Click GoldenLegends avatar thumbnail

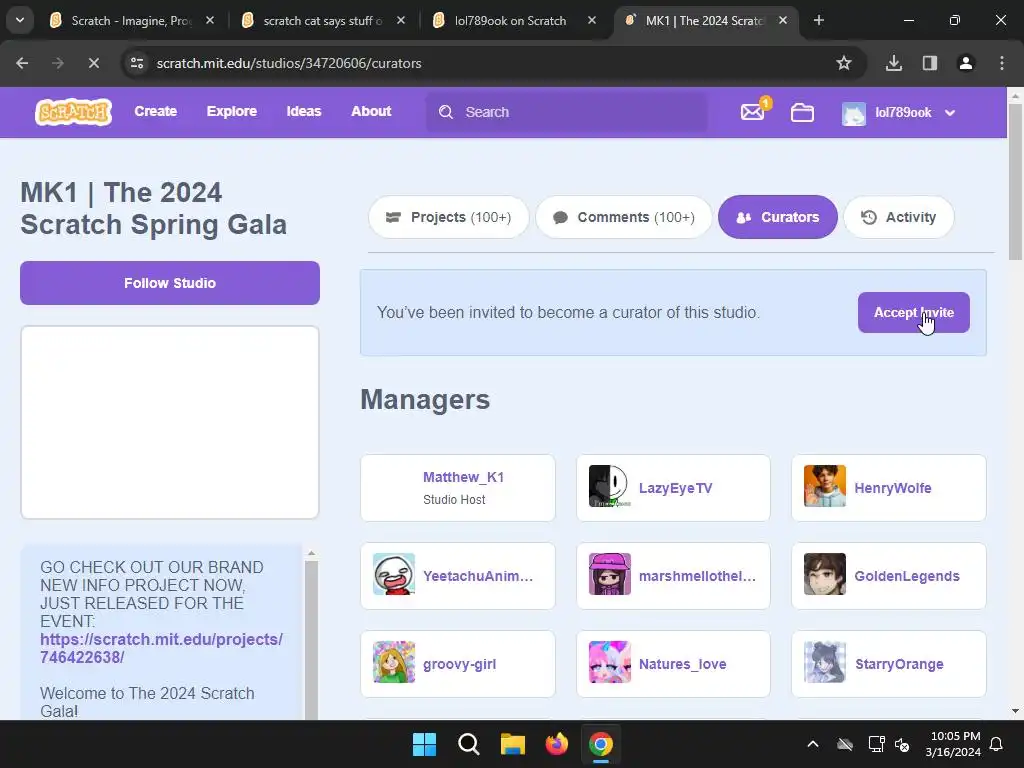[825, 574]
